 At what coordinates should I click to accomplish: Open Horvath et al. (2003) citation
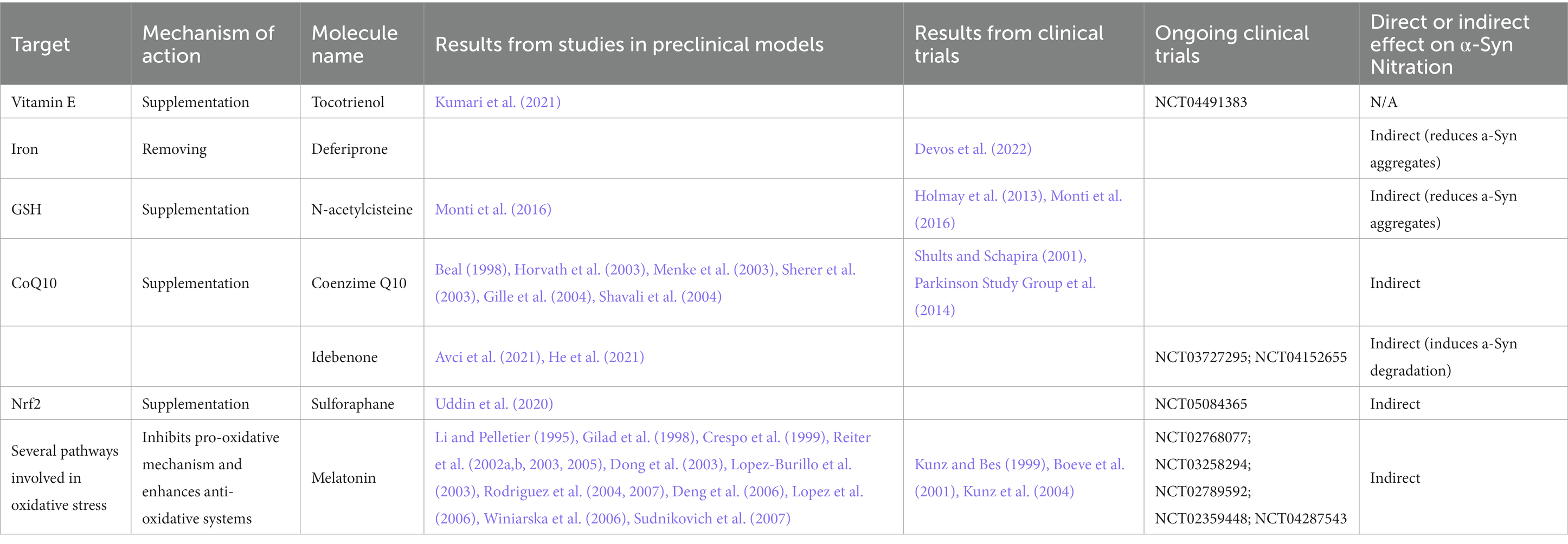point(580,270)
